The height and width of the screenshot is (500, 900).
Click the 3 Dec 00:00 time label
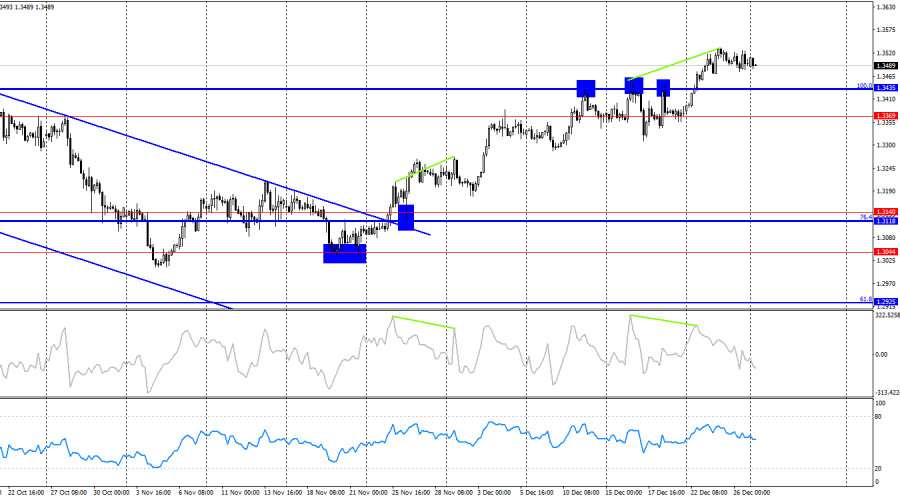pyautogui.click(x=494, y=493)
